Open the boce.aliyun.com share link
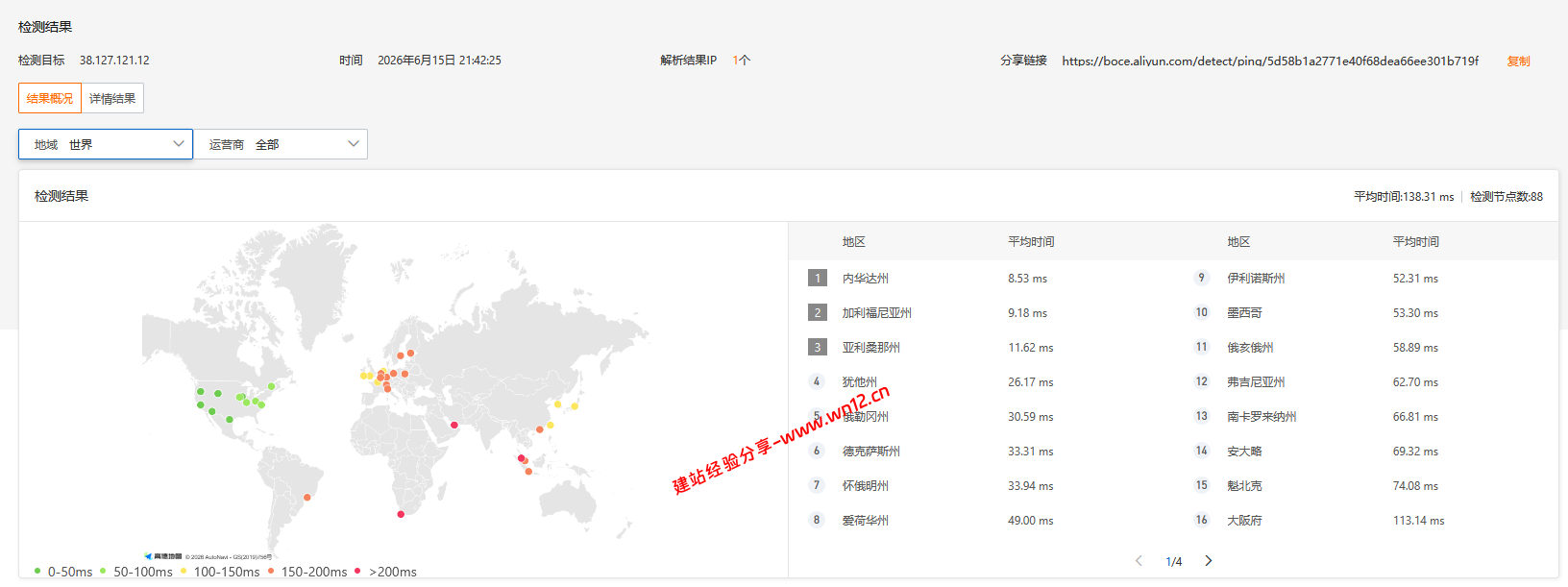 point(1270,61)
